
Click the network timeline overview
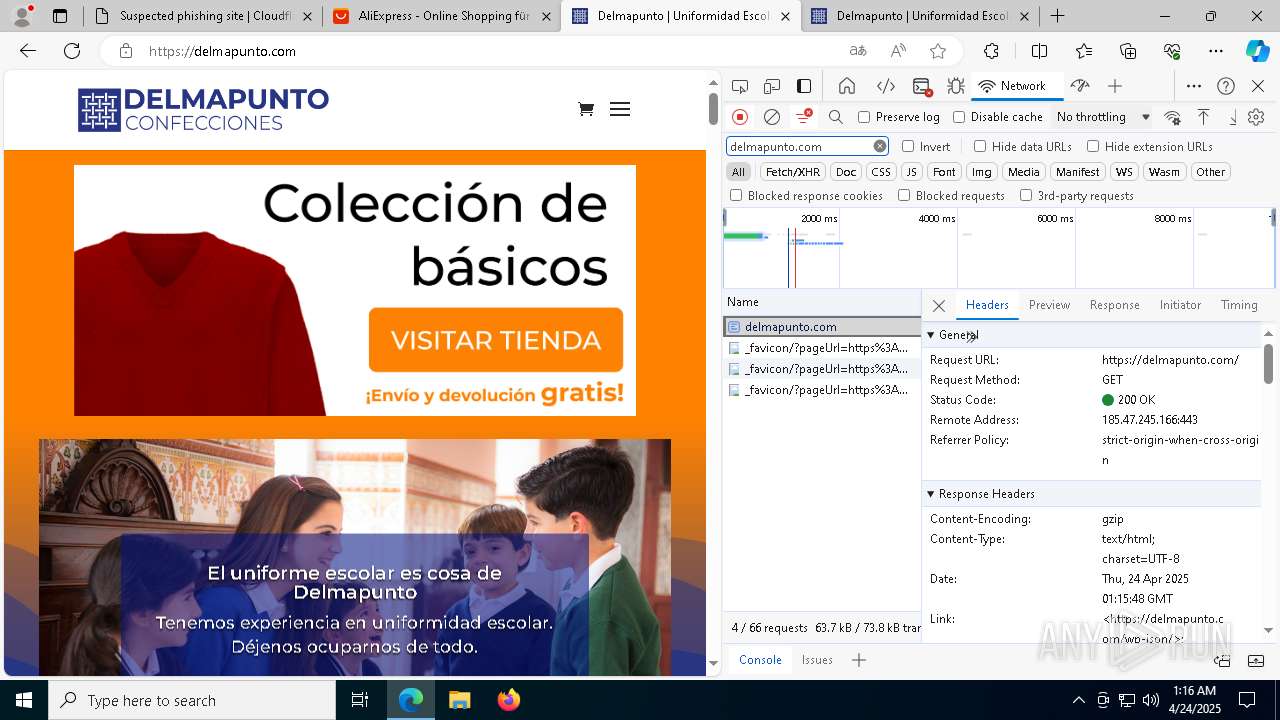pyautogui.click(x=999, y=248)
